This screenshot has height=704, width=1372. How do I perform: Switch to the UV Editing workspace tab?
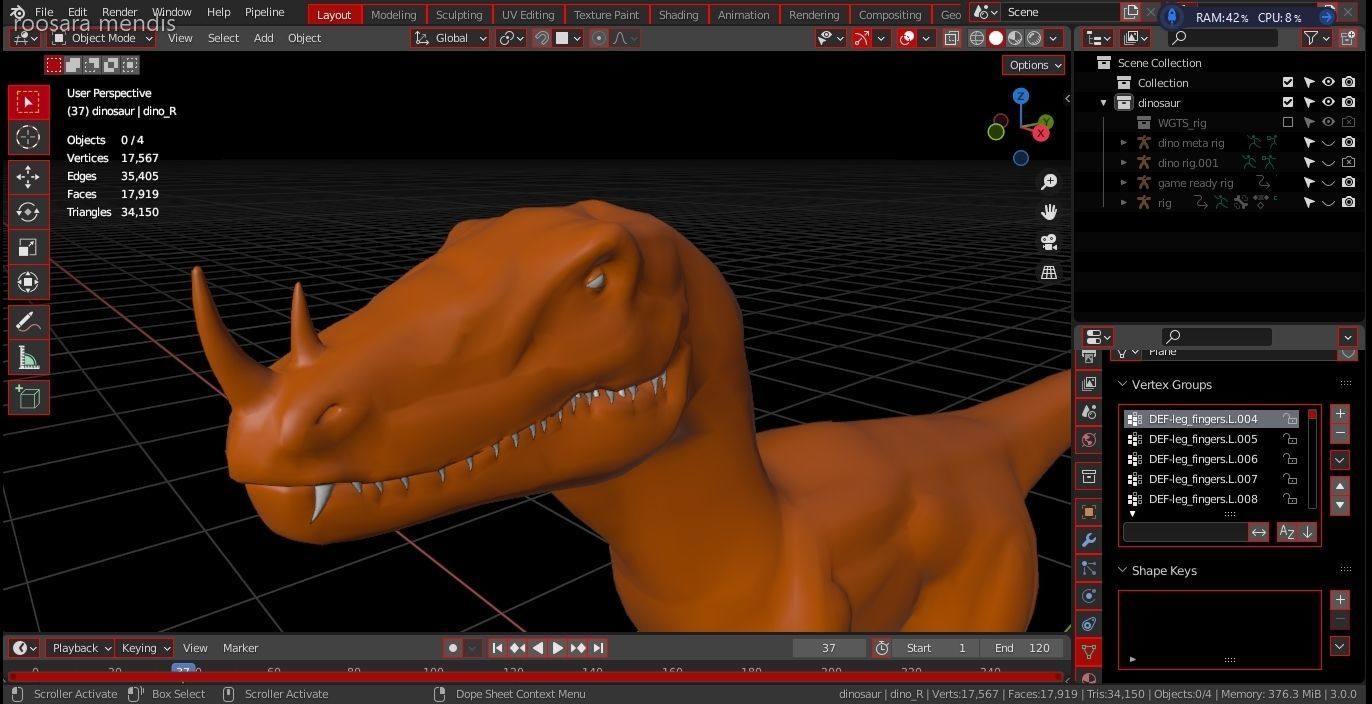(527, 14)
